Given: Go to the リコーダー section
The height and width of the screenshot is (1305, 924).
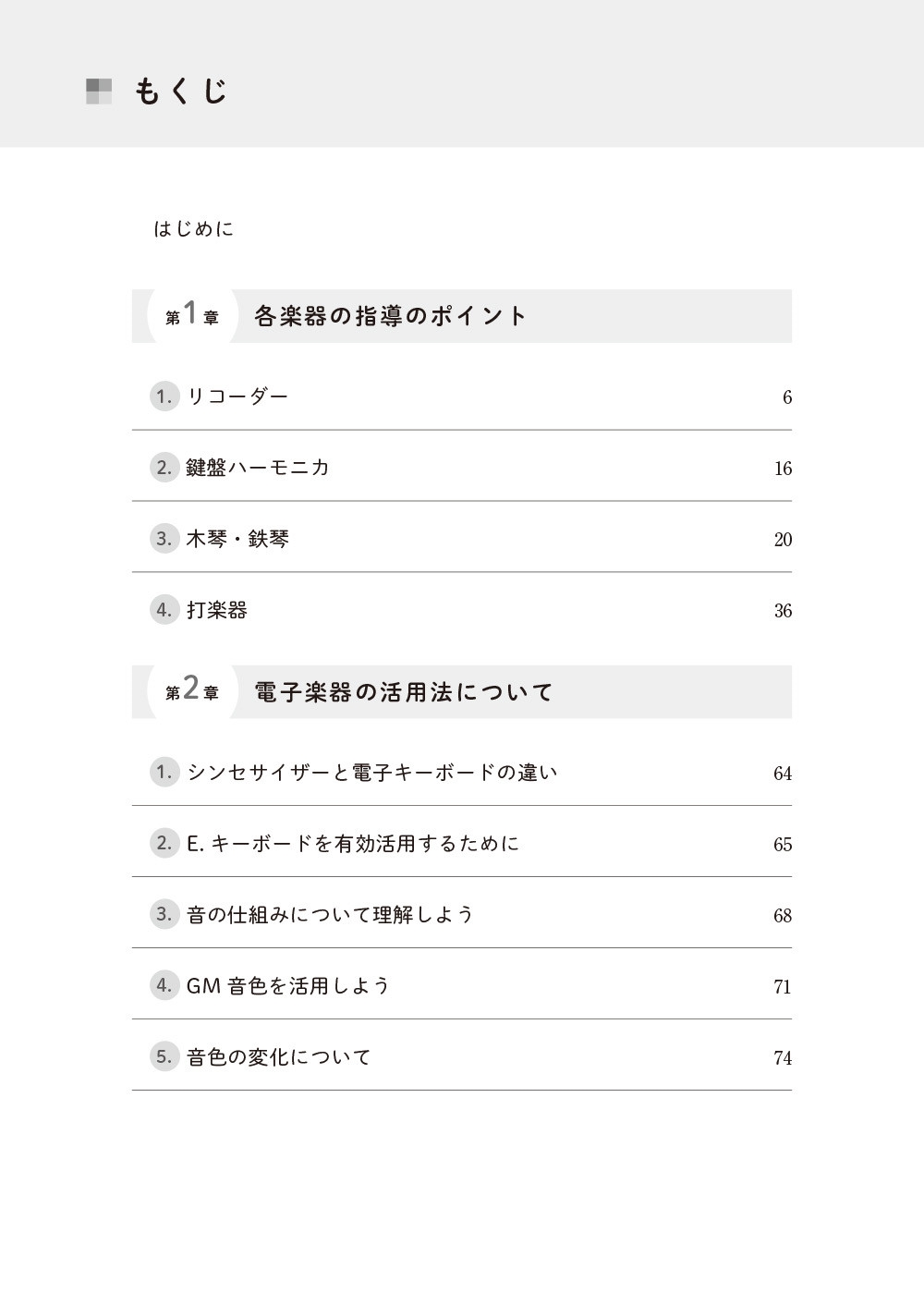Looking at the screenshot, I should tap(237, 396).
